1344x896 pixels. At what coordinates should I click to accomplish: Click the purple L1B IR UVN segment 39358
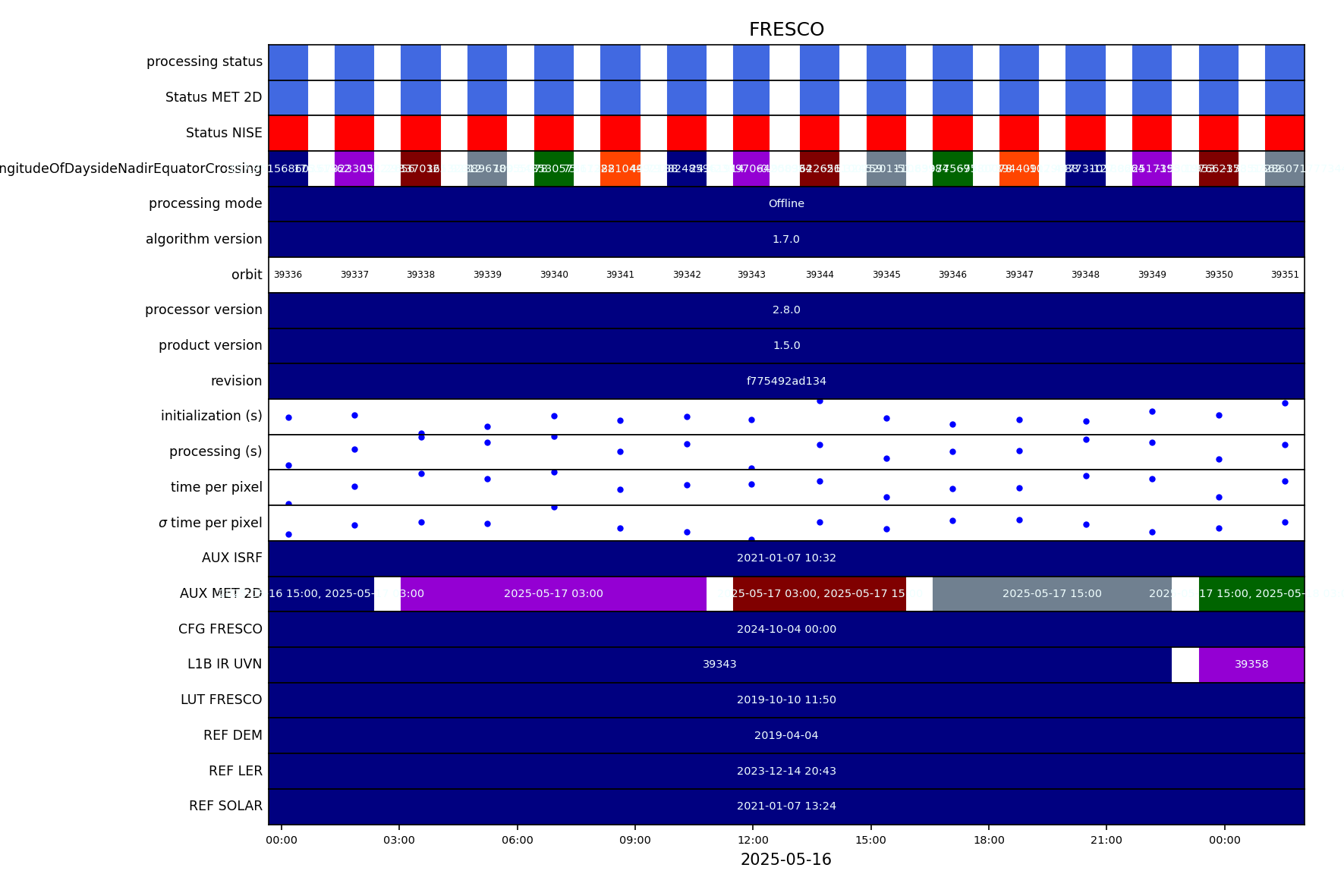[1251, 664]
